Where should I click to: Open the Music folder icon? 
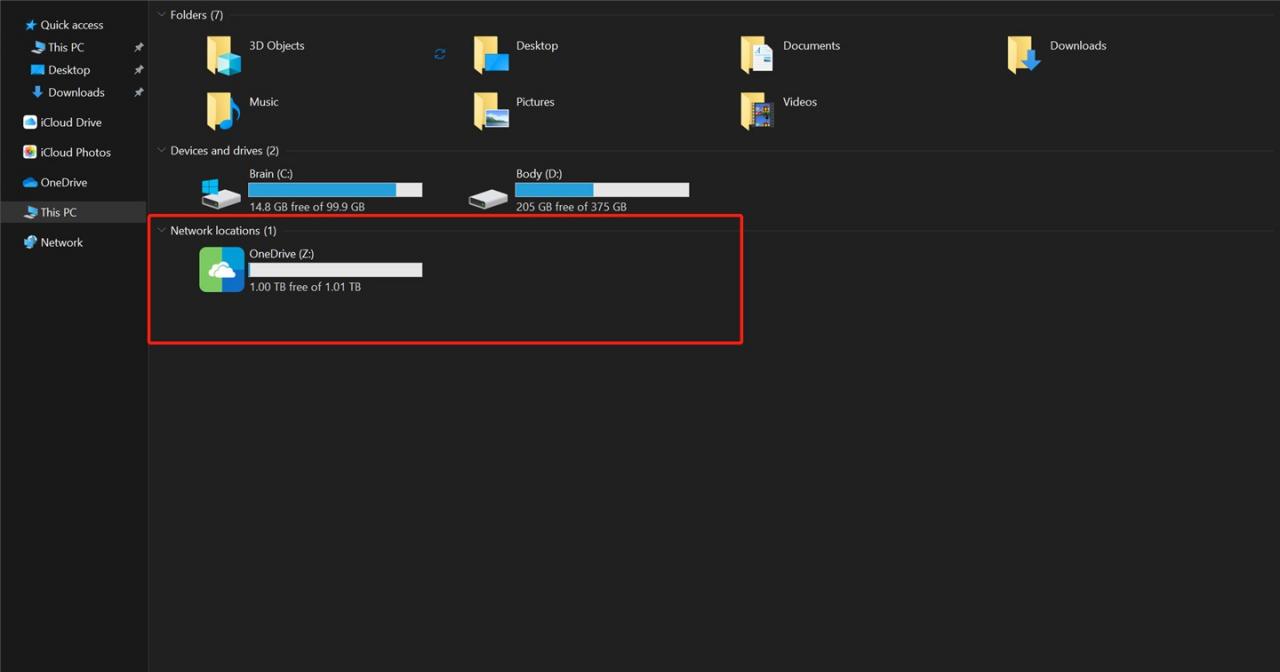(x=224, y=111)
